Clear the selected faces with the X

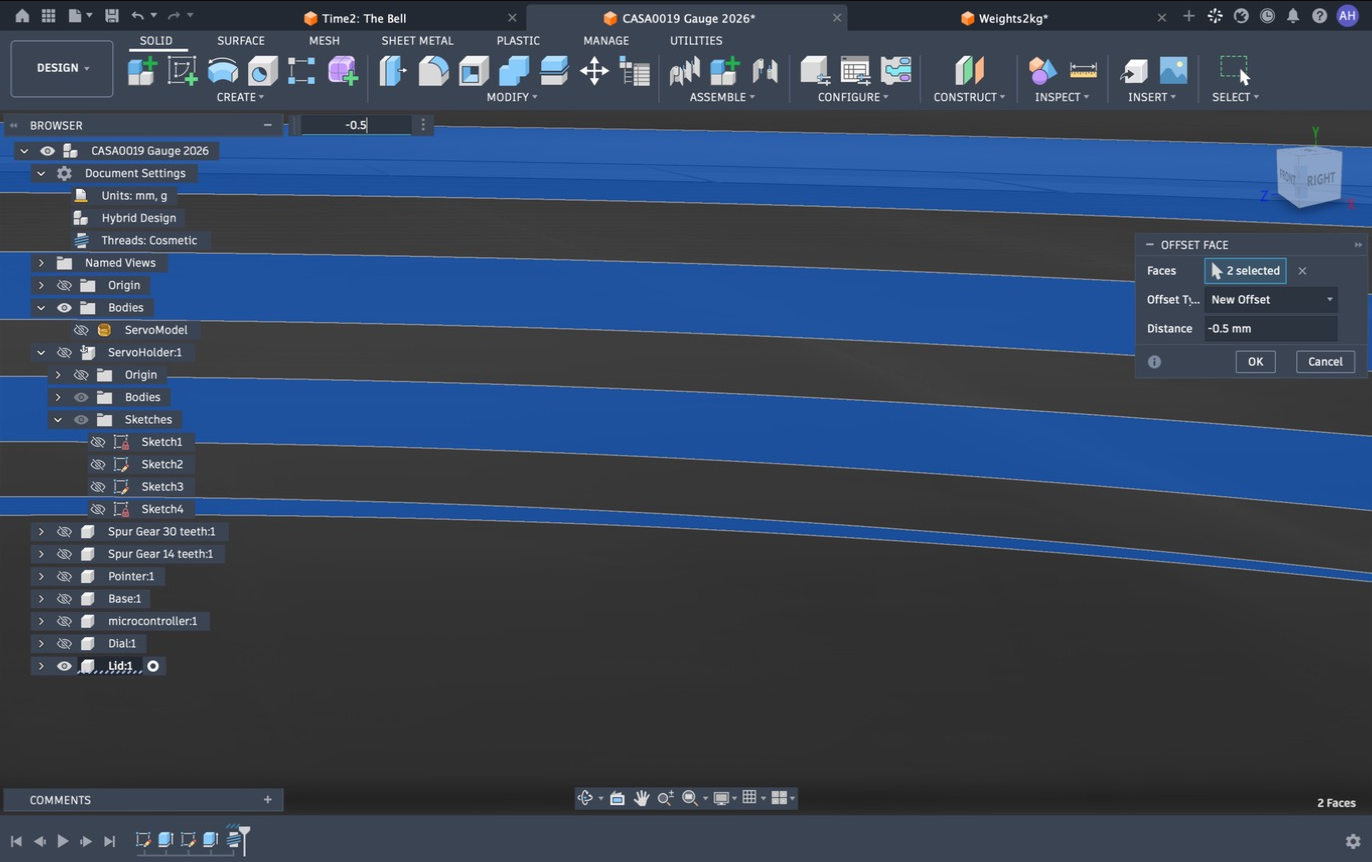pyautogui.click(x=1302, y=271)
